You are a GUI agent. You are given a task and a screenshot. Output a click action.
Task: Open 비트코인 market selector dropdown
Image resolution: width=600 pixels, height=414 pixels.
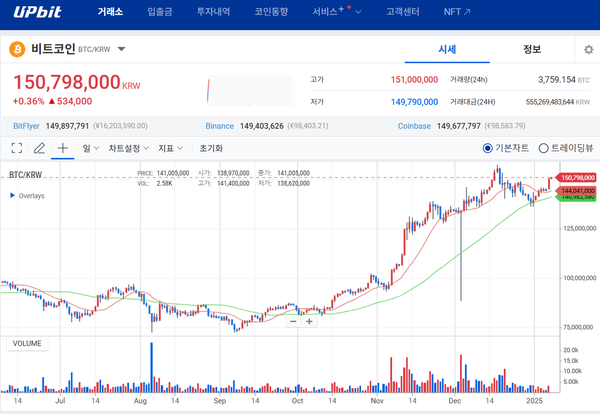tap(121, 49)
